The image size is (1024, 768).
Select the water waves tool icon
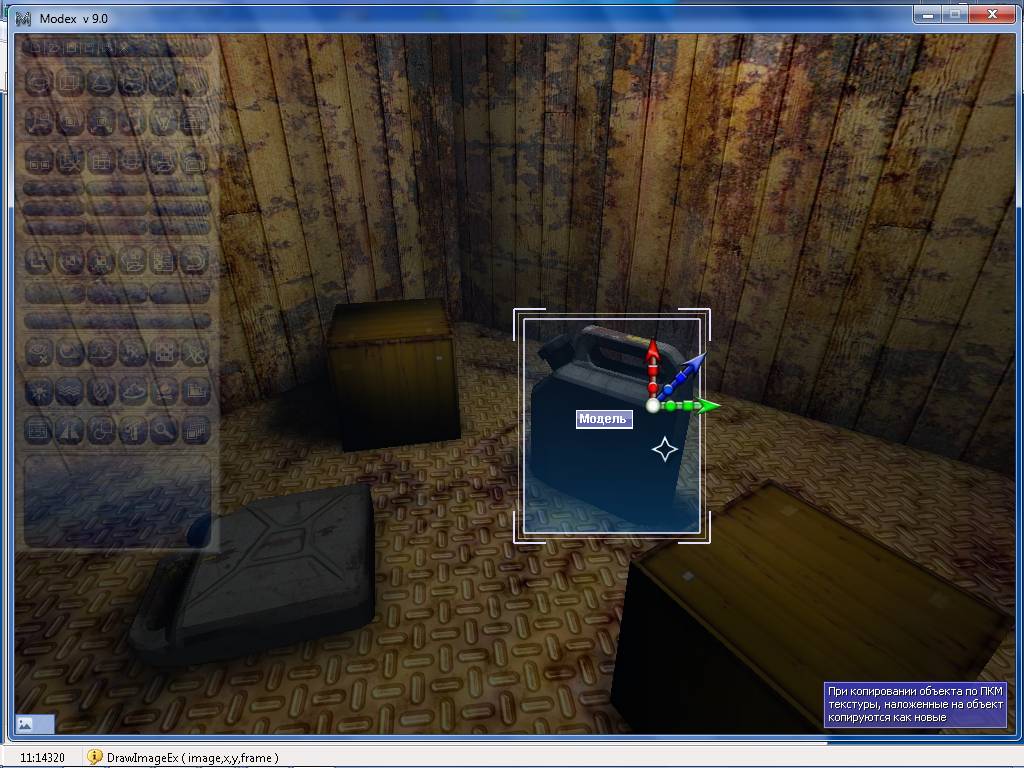(x=69, y=391)
